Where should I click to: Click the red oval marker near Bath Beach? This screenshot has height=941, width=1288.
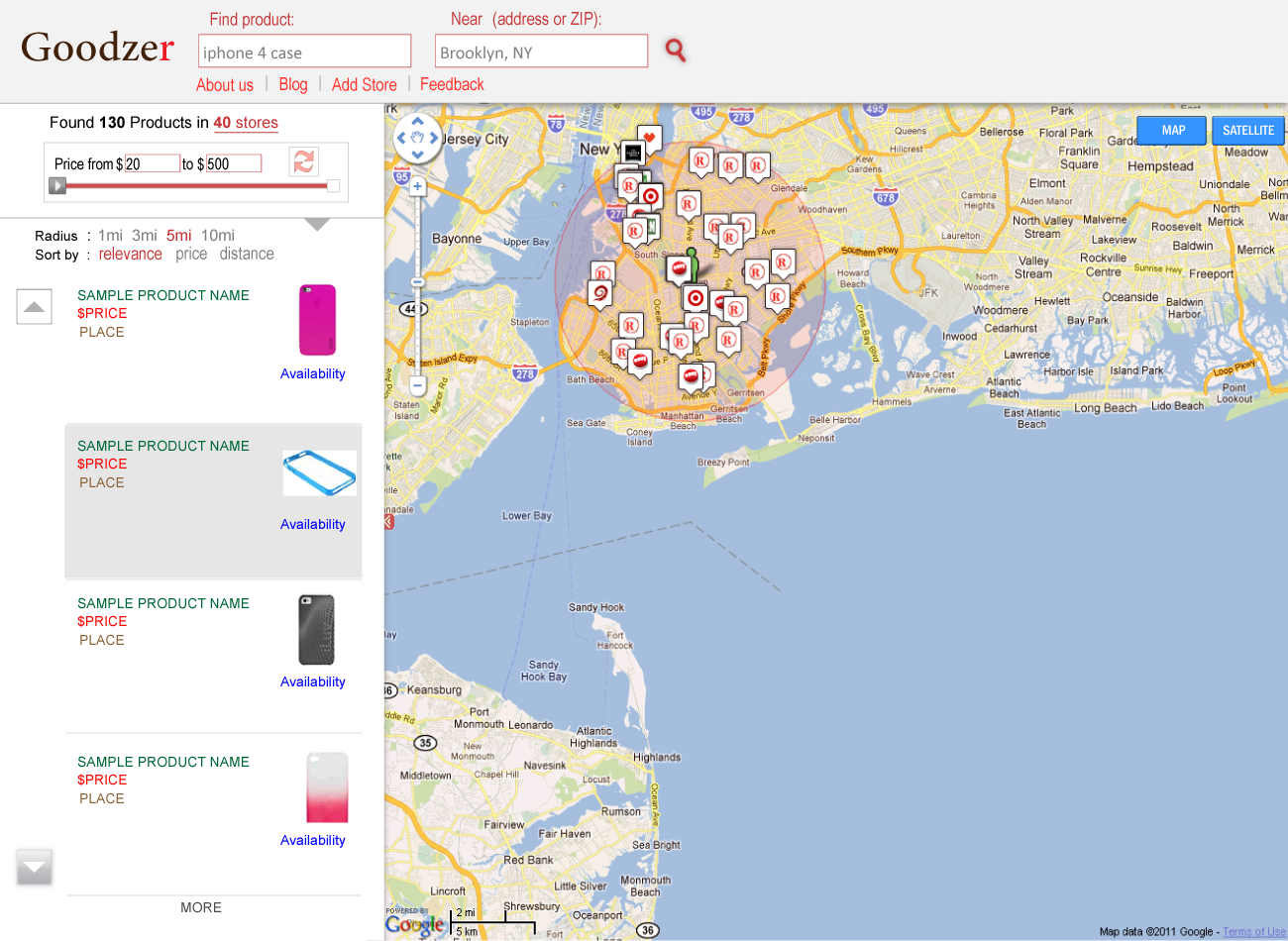tap(640, 361)
